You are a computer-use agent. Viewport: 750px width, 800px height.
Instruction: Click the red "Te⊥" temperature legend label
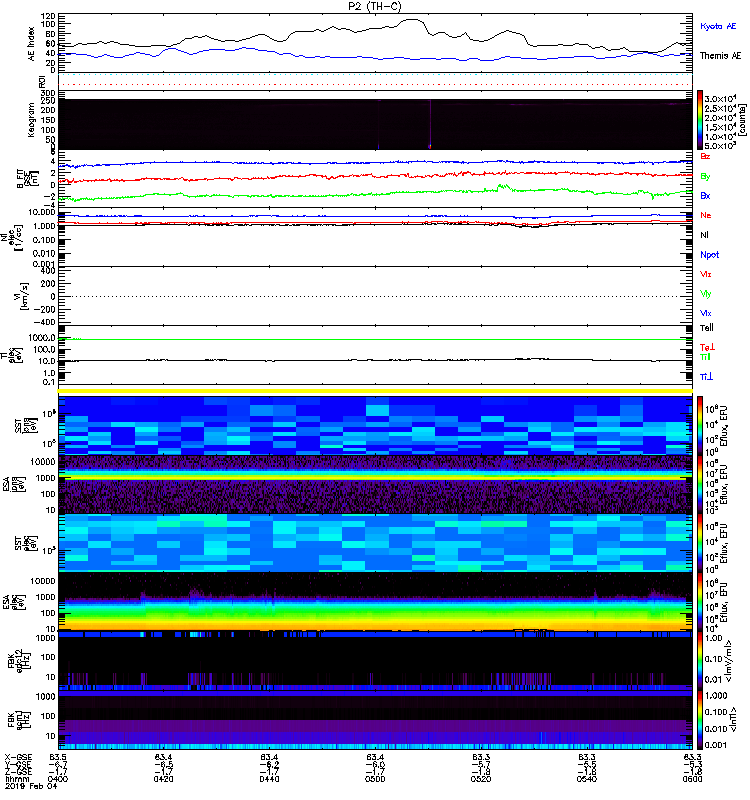(707, 347)
